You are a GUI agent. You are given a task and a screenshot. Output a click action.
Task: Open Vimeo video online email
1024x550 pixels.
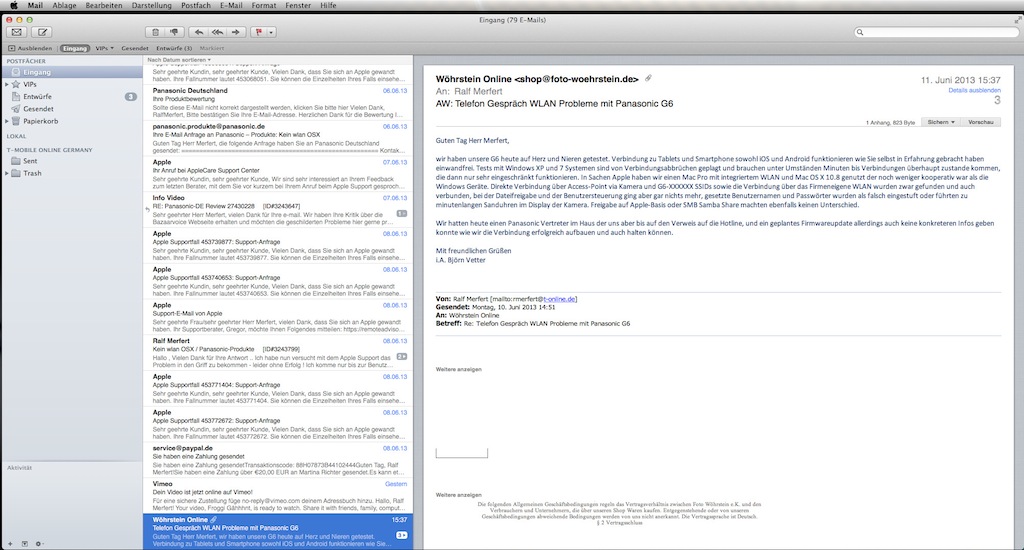[x=278, y=496]
